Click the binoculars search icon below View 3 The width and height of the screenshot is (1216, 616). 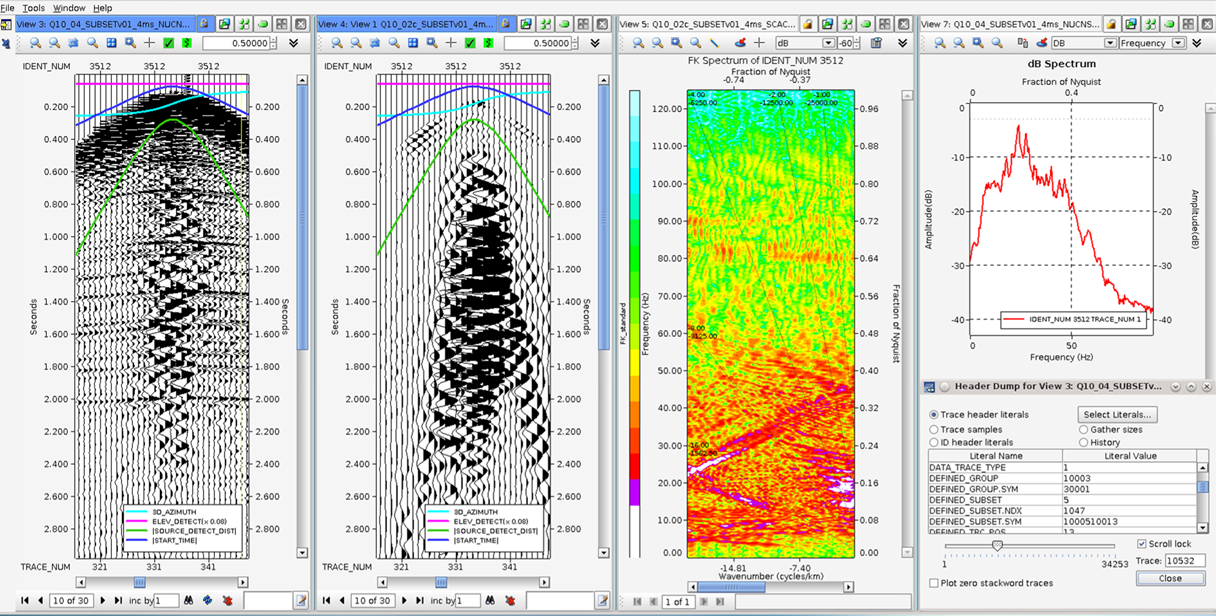click(188, 601)
